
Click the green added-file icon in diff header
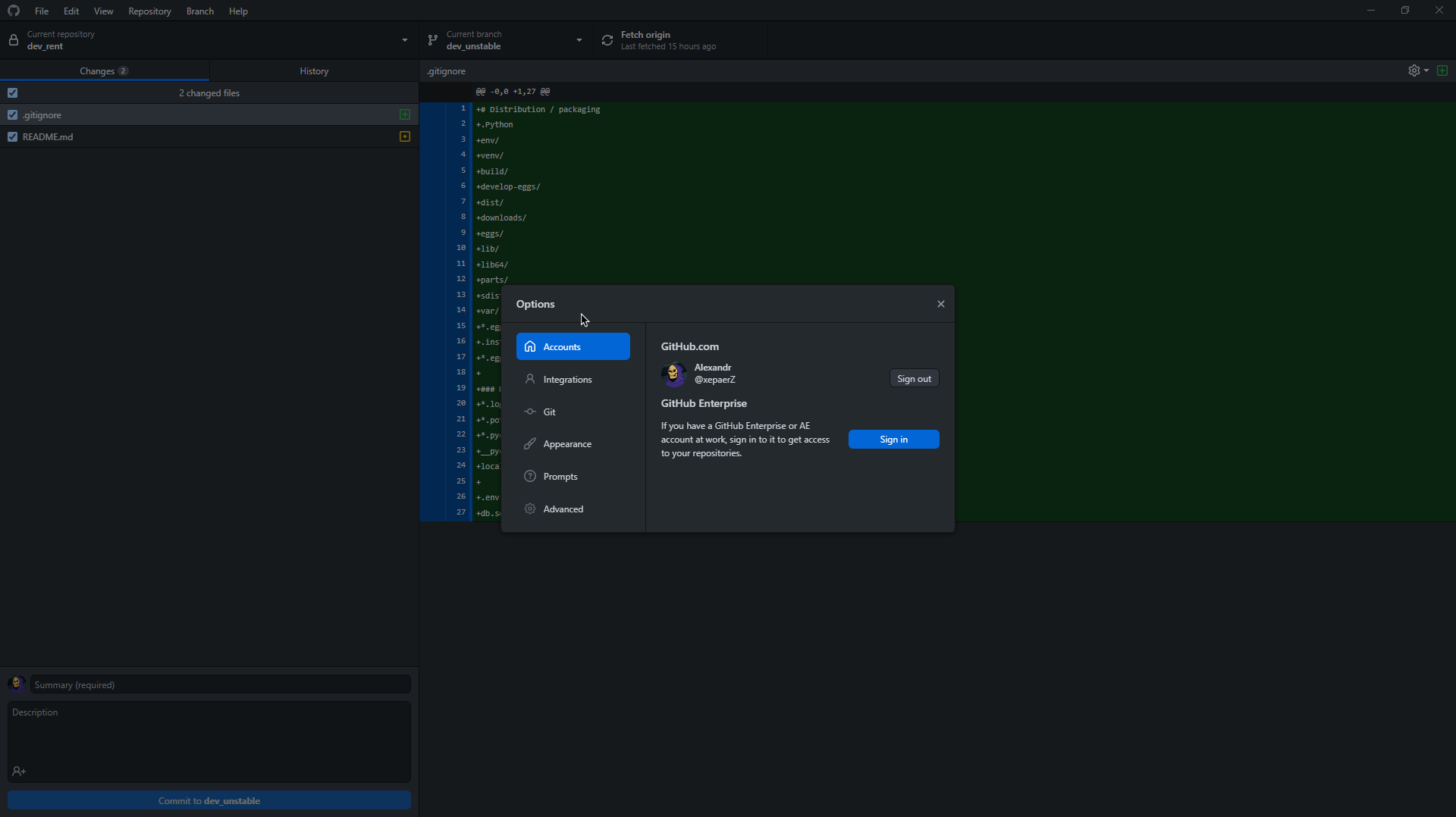click(x=1442, y=70)
